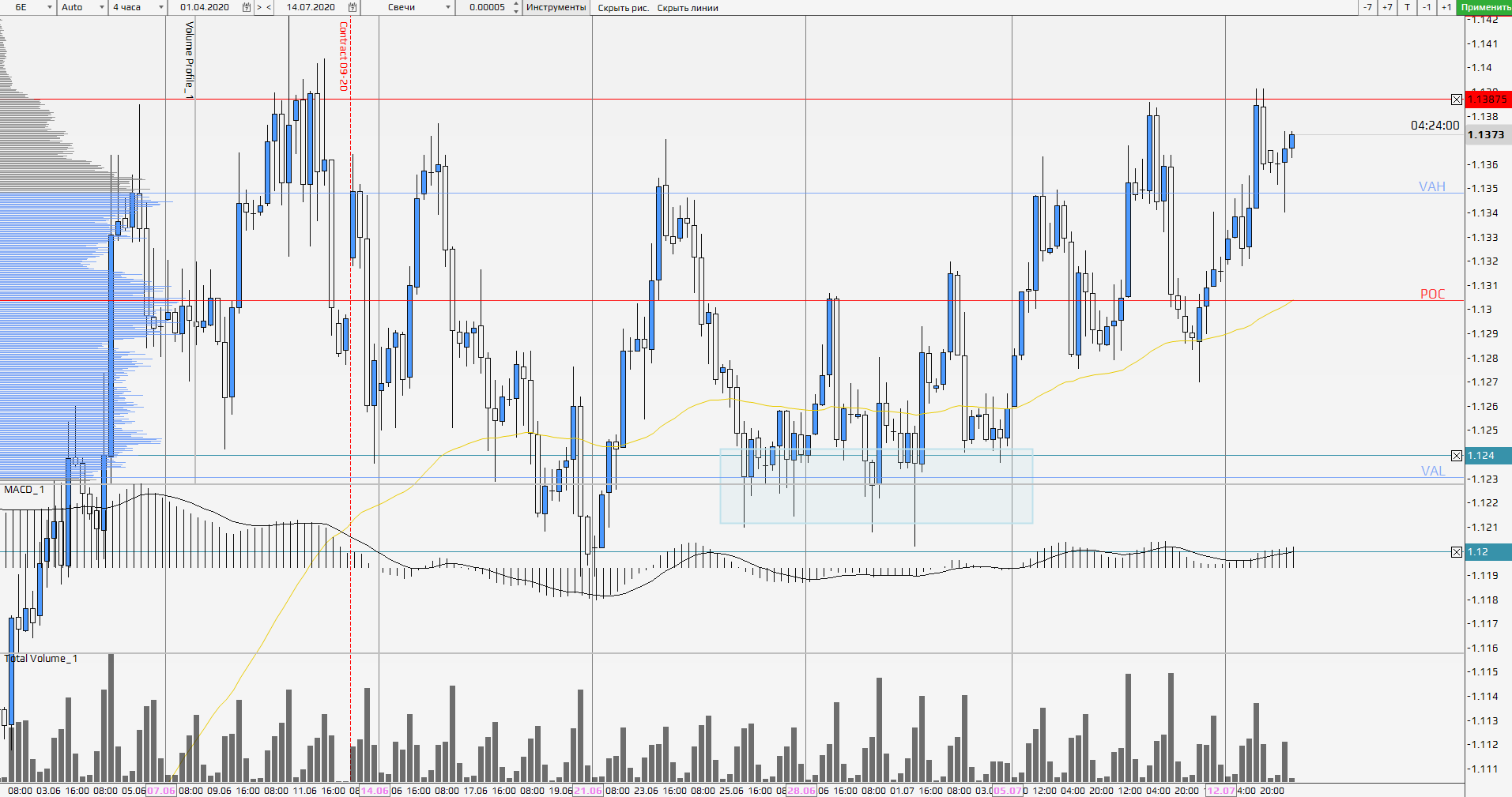
Task: Remove the 1.13875 price level line
Action: [x=1456, y=100]
